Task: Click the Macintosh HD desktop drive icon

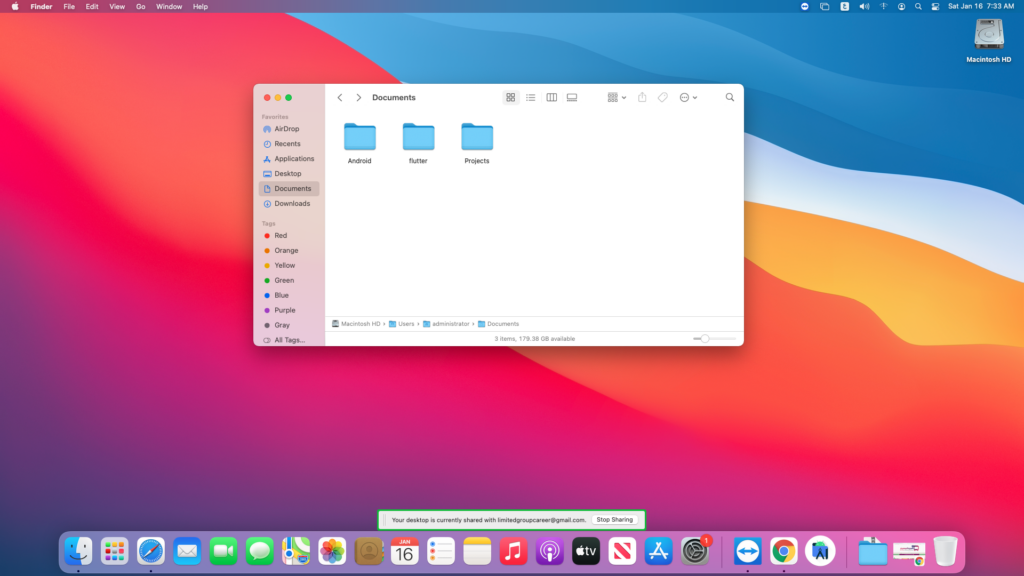Action: 989,40
